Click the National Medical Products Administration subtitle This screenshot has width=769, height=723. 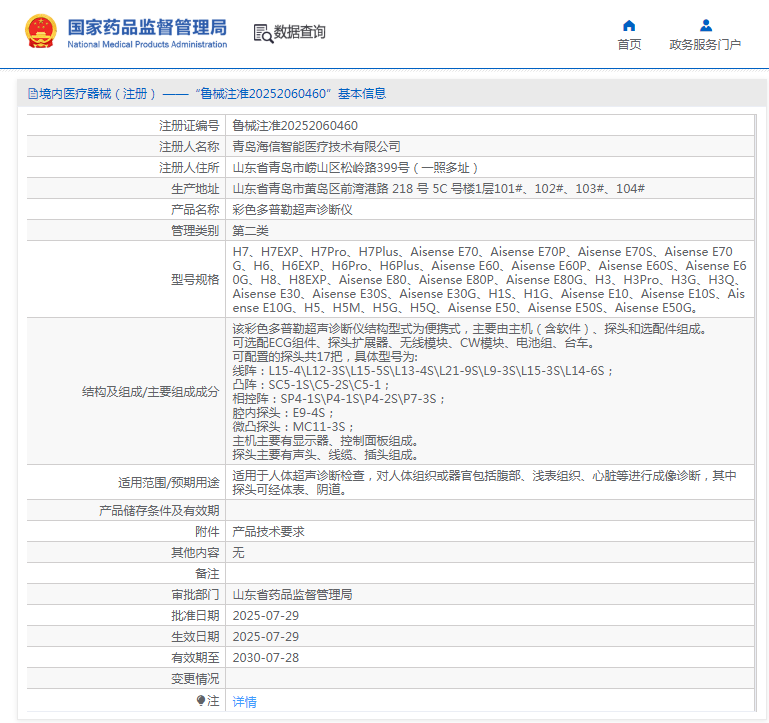tap(147, 45)
